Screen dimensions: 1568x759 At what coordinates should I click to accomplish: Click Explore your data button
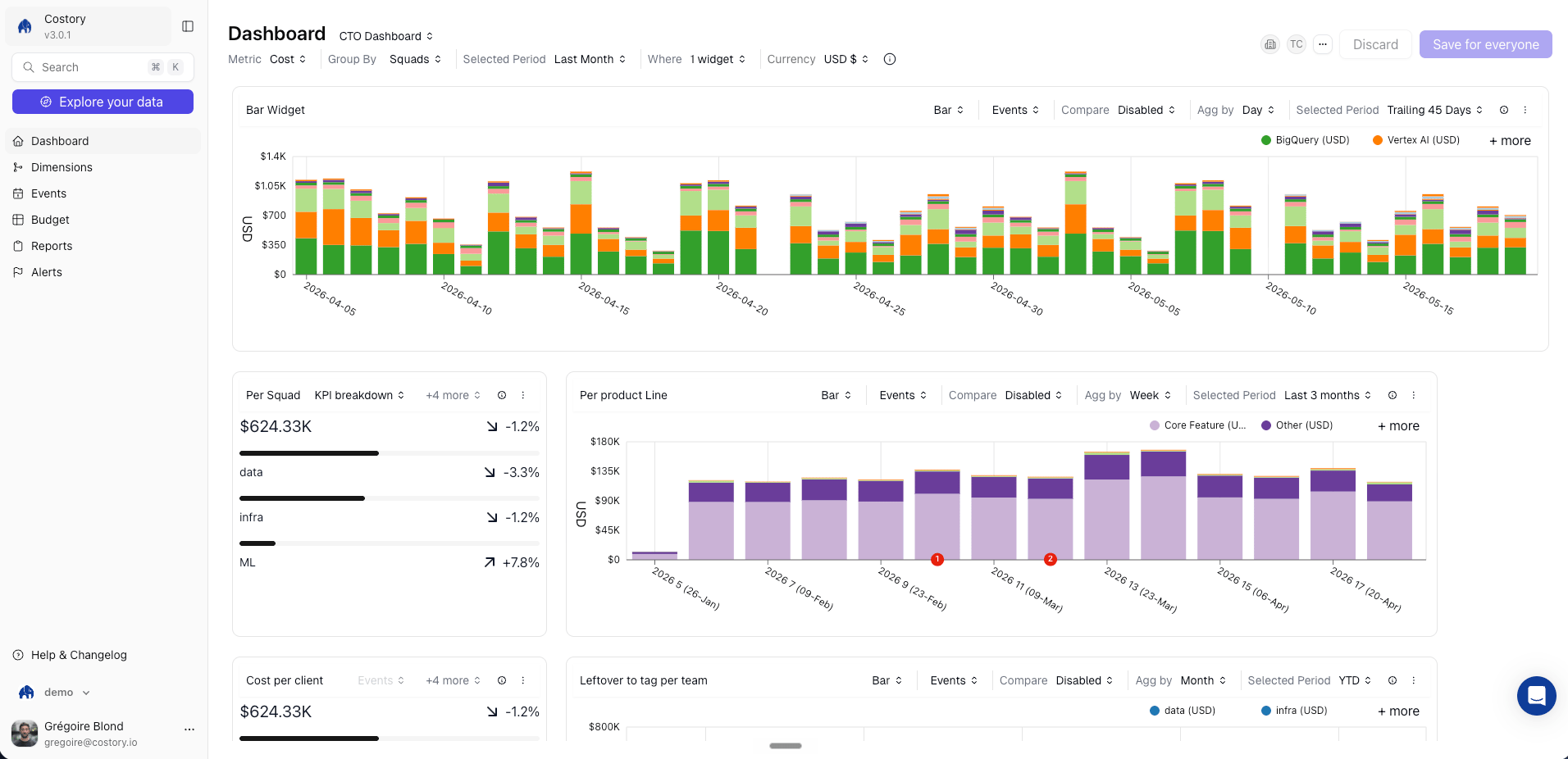pyautogui.click(x=103, y=102)
